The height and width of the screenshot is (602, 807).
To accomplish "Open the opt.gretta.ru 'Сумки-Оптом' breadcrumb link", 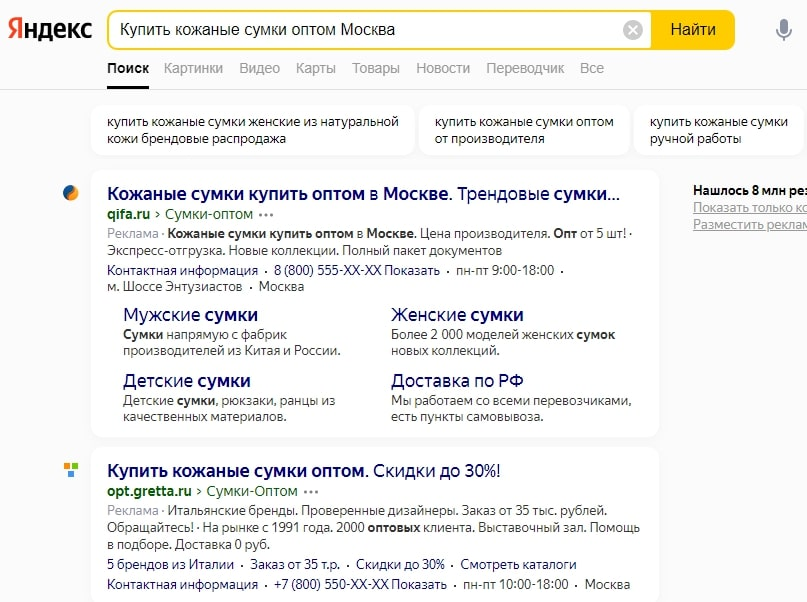I will (252, 491).
